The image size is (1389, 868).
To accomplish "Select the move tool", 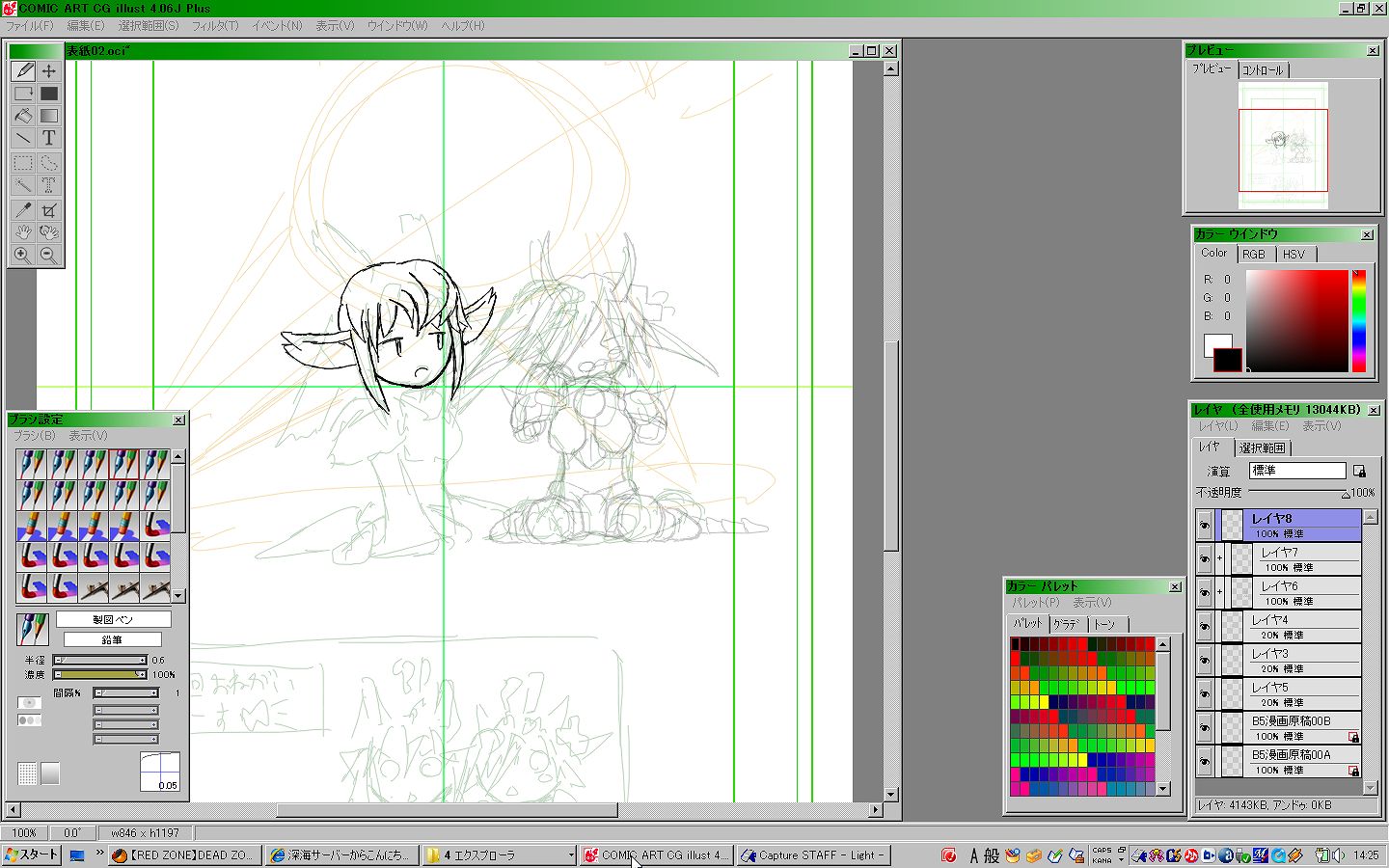I will tap(49, 70).
